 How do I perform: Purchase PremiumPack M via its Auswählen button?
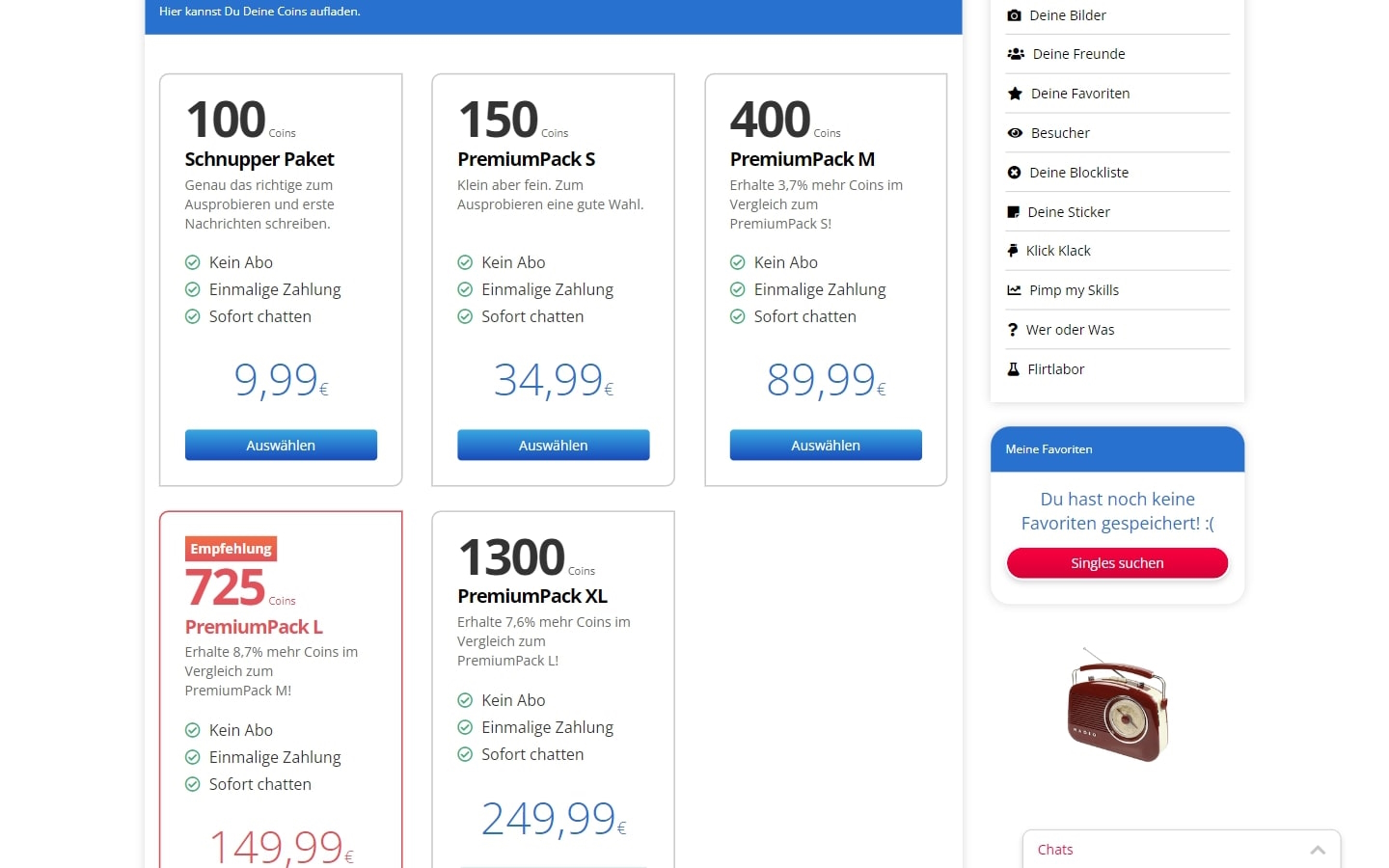pyautogui.click(x=825, y=445)
